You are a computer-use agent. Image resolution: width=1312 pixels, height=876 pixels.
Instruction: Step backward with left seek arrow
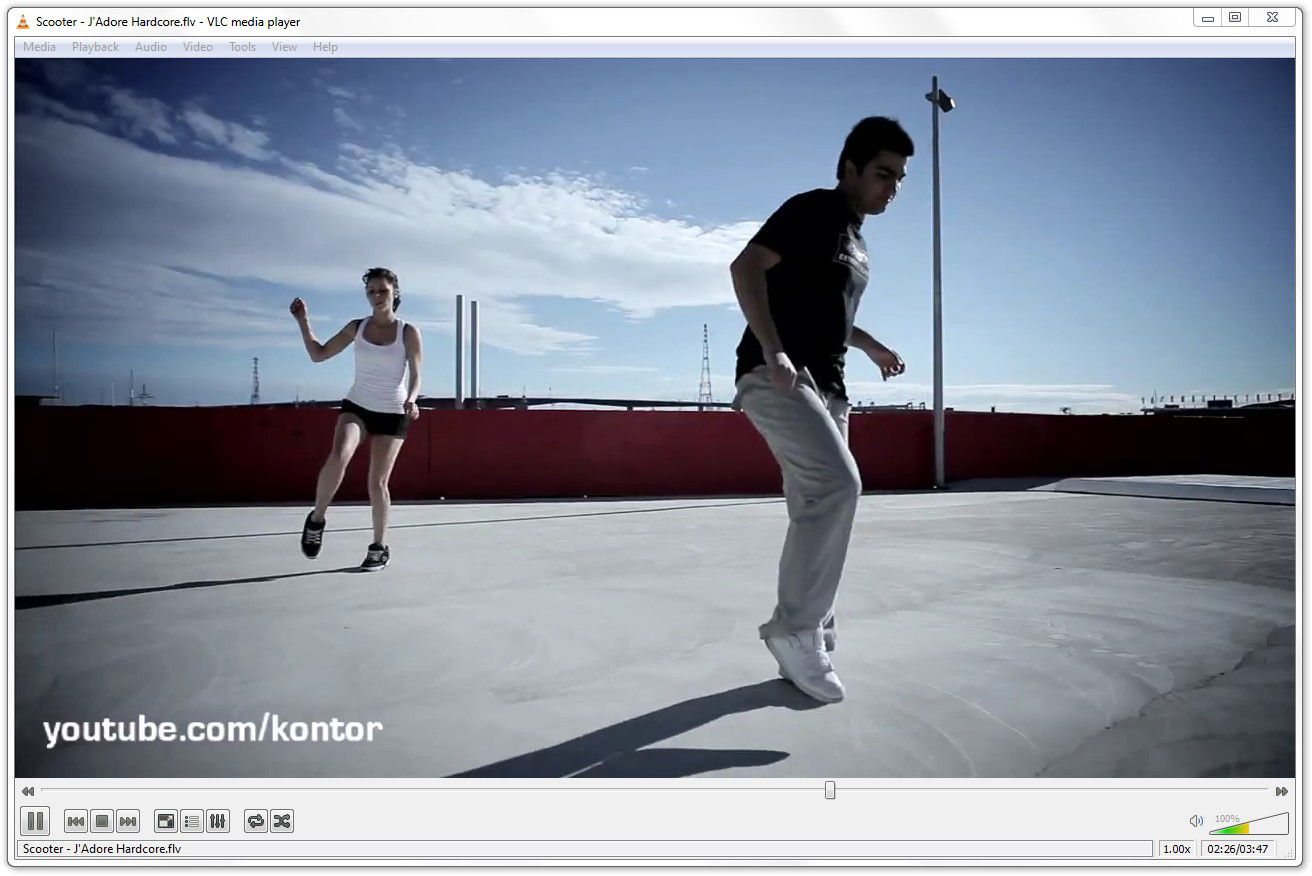(28, 791)
